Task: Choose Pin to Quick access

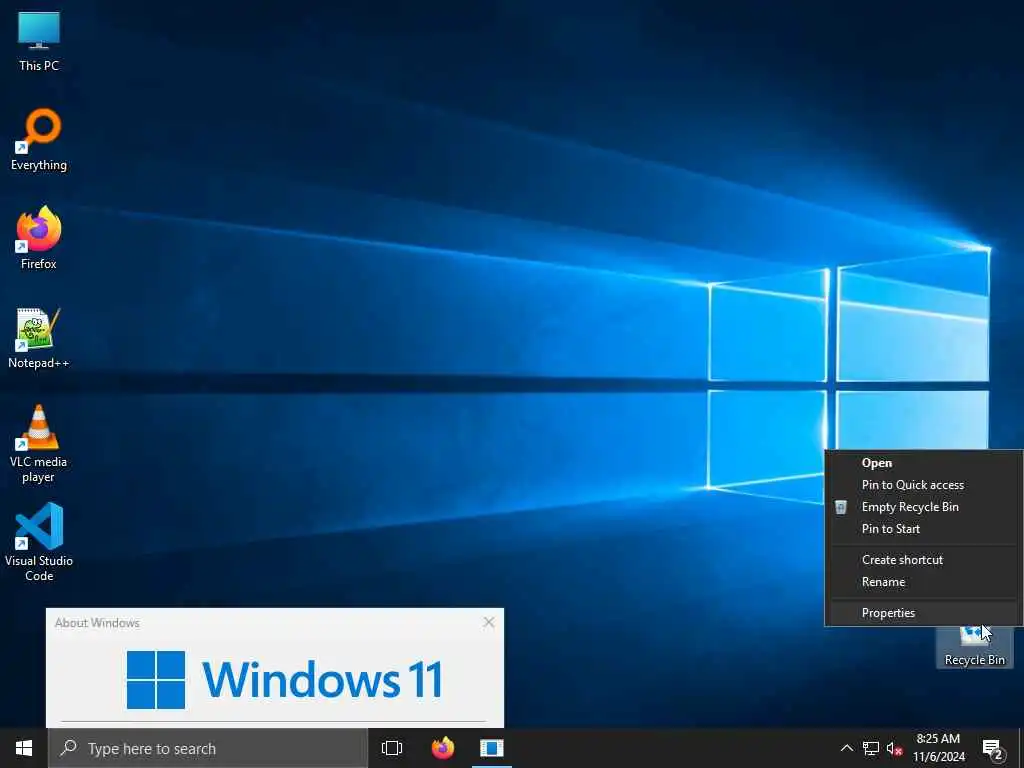Action: tap(923, 485)
